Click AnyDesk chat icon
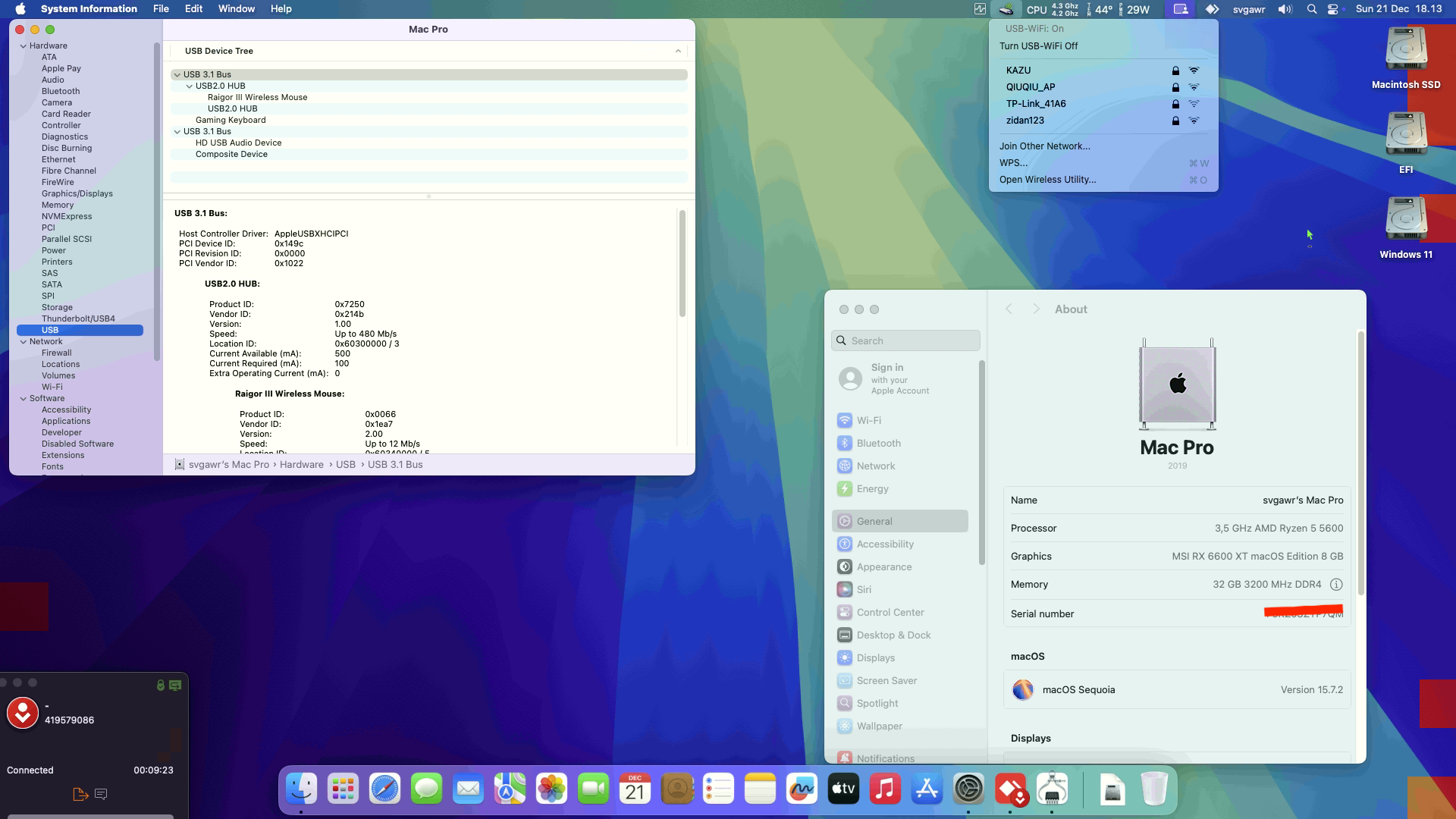 (101, 794)
